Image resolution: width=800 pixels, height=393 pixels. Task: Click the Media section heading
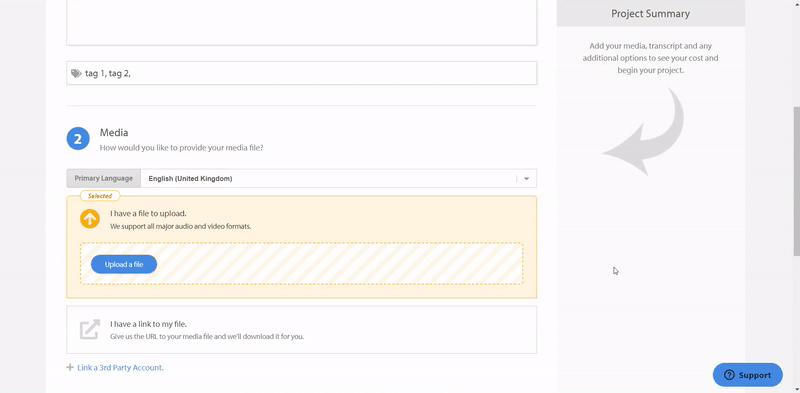114,133
